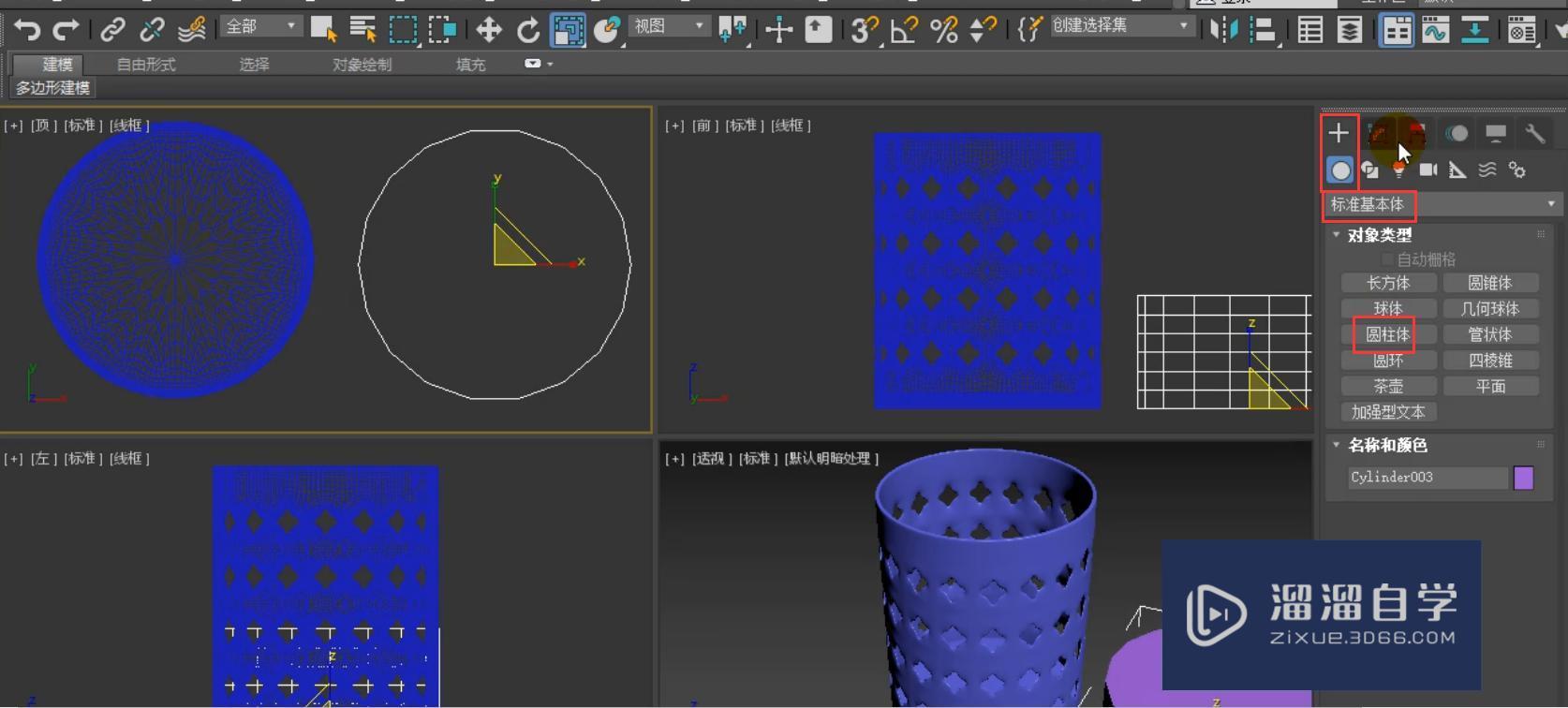Click the Redo arrow in the toolbar
Viewport: 1568px width, 708px height.
(x=66, y=30)
